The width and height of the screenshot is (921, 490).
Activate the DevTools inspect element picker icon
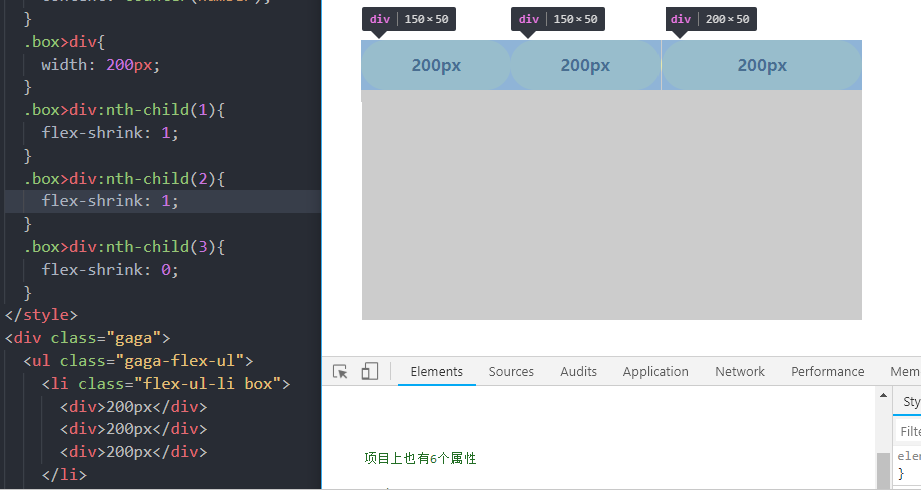(x=340, y=371)
